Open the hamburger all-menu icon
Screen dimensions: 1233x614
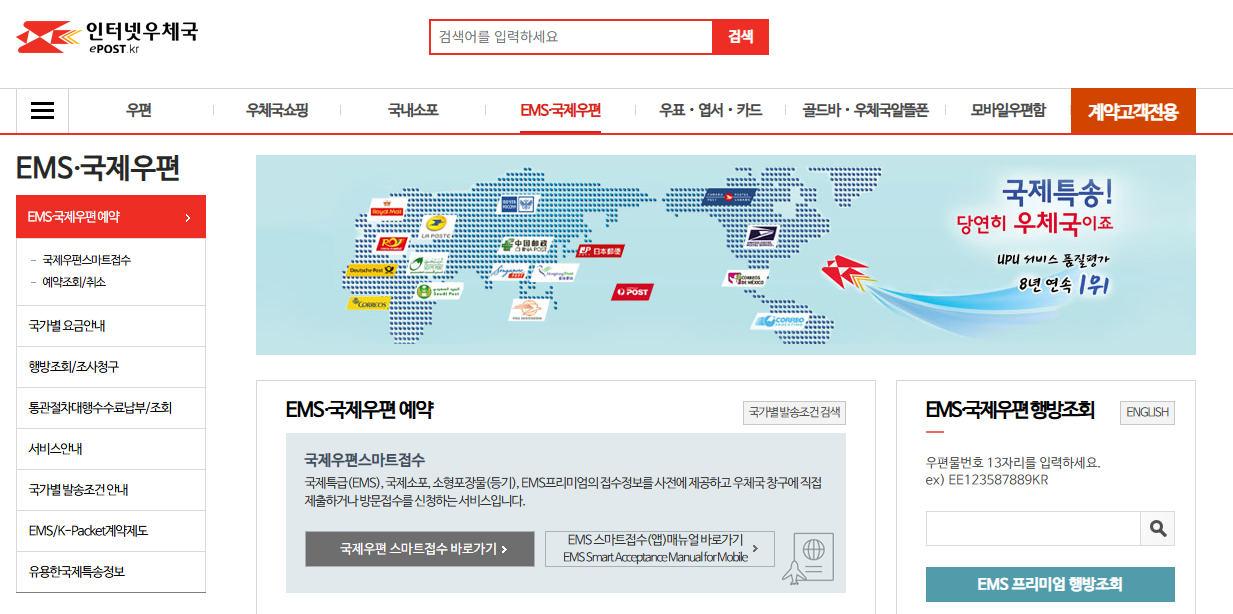coord(42,111)
